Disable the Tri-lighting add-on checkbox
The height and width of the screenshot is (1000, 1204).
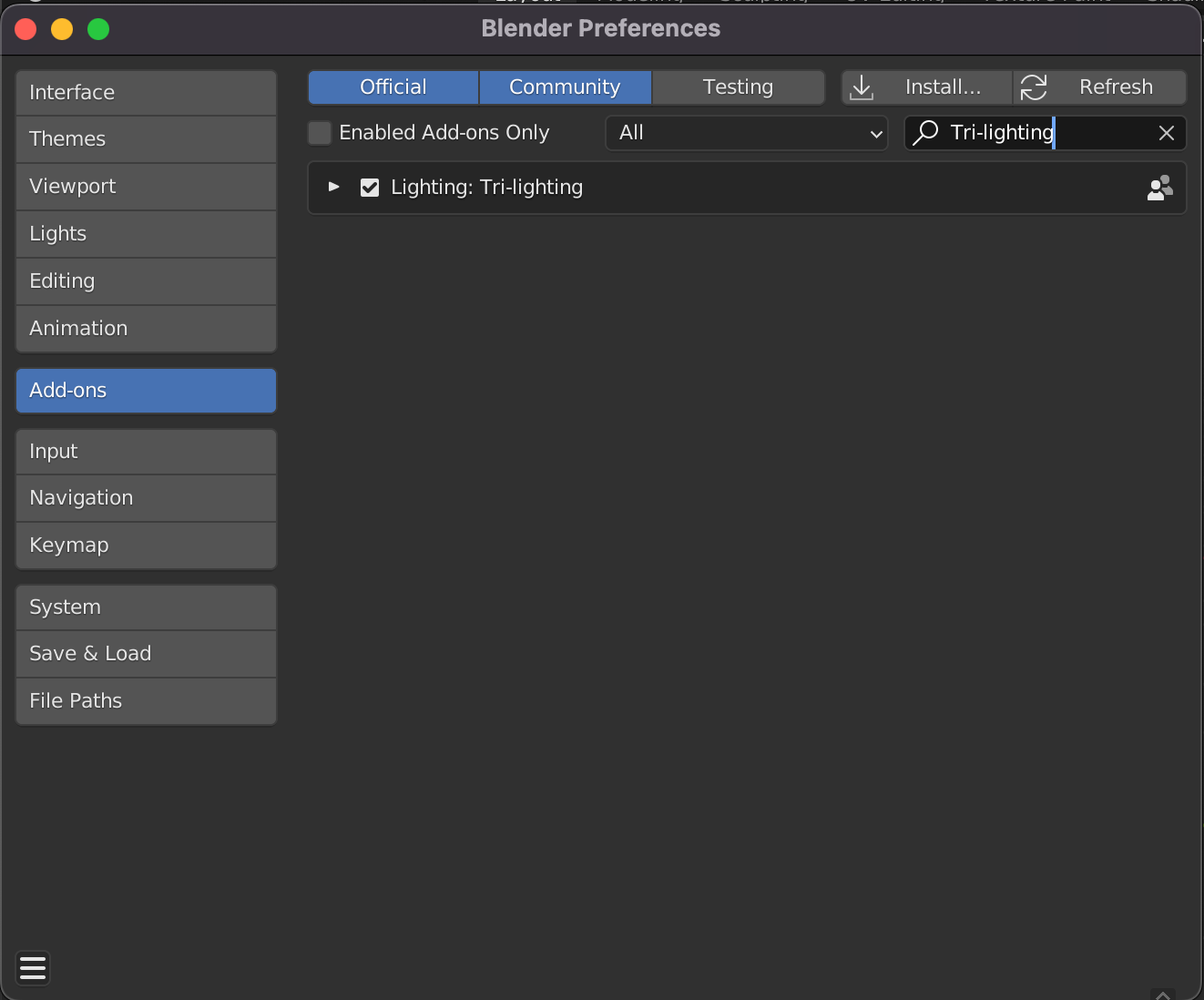click(x=370, y=188)
